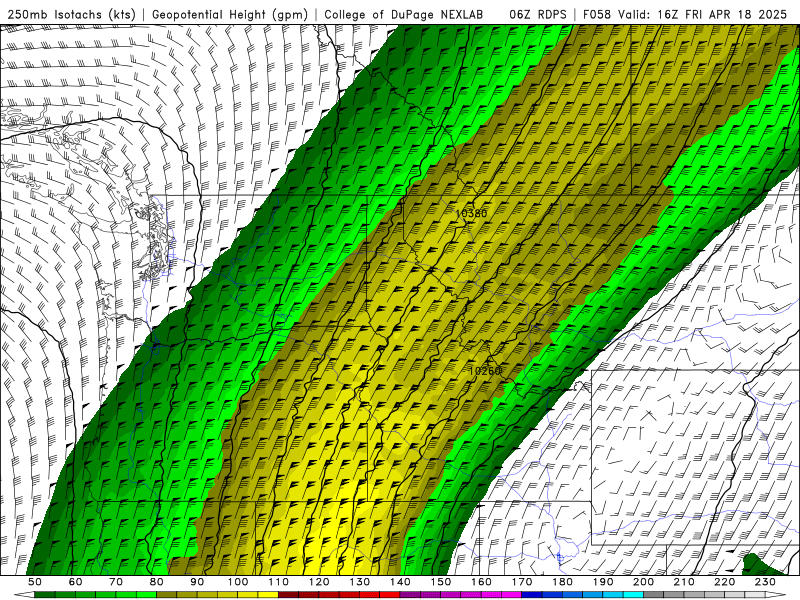Click the color bar swatch below 110
Viewport: 800px width, 600px height.
pos(288,595)
